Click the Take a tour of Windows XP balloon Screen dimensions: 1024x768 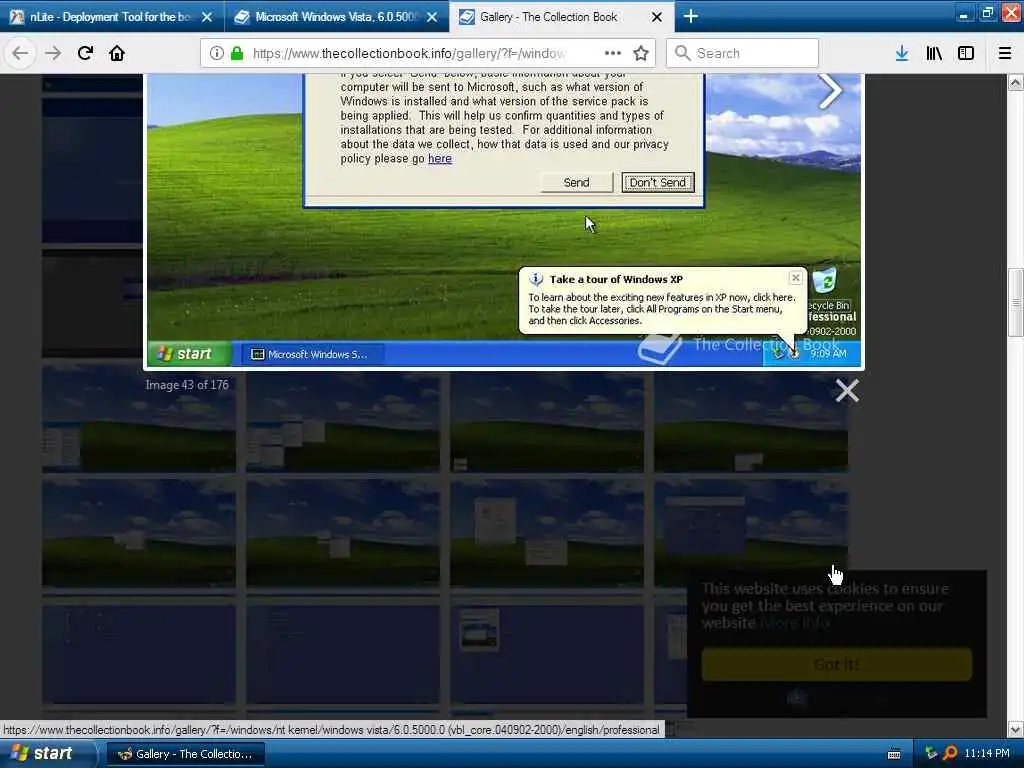click(663, 300)
